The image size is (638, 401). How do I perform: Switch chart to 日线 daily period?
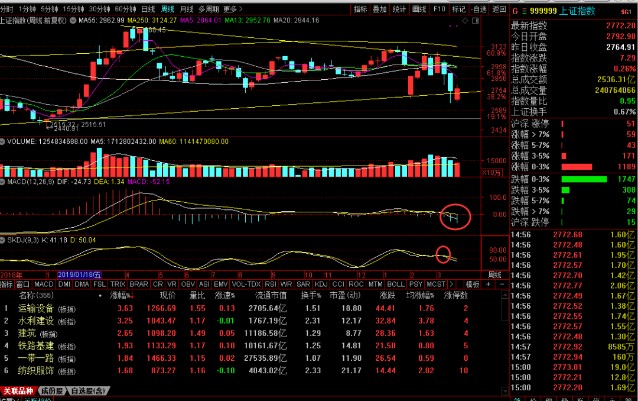[147, 7]
